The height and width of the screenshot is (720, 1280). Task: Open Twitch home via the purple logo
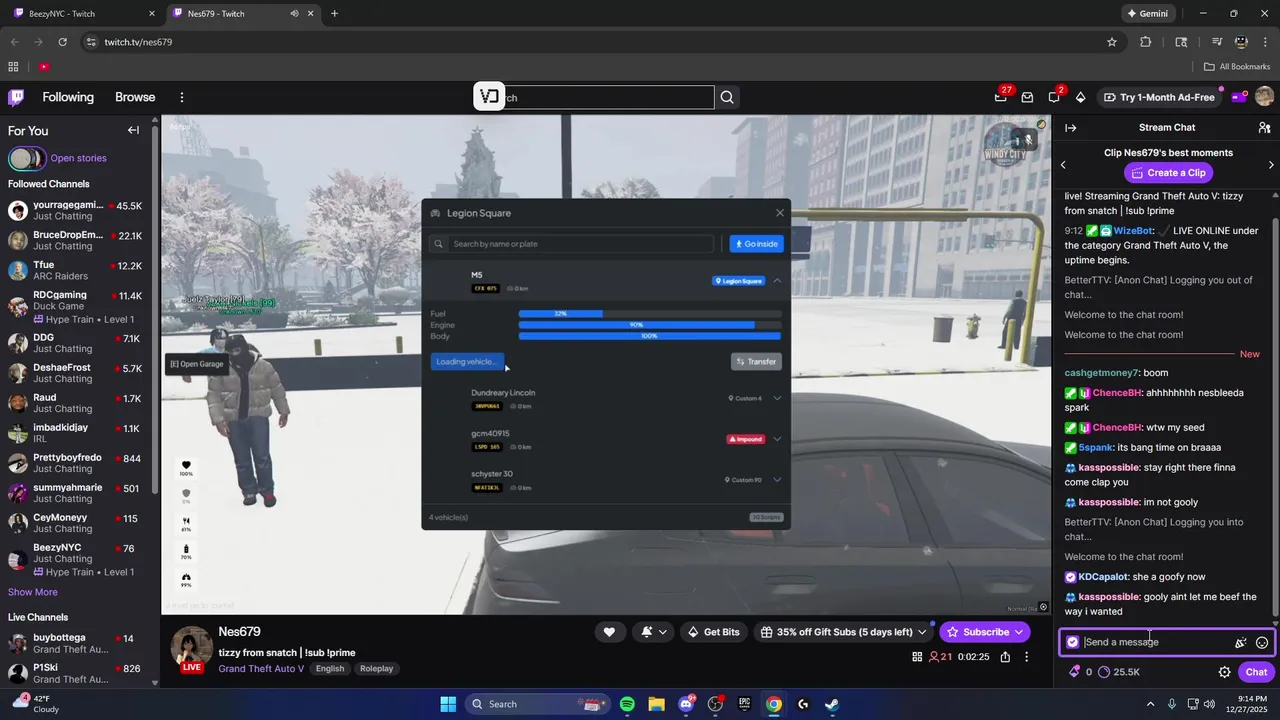click(16, 97)
